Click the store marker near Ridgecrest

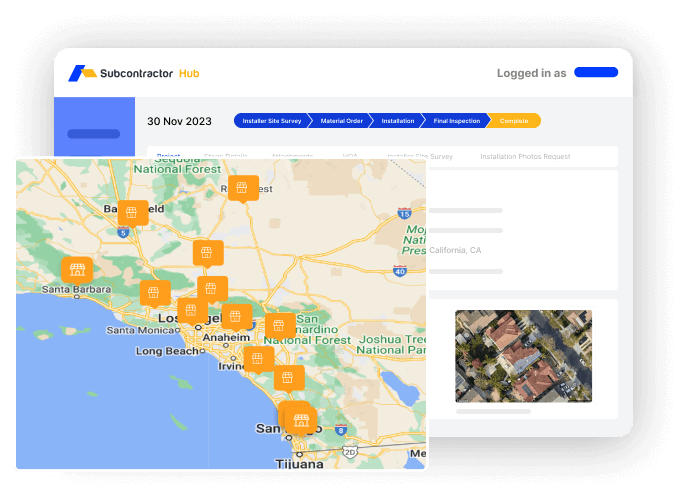pyautogui.click(x=242, y=187)
